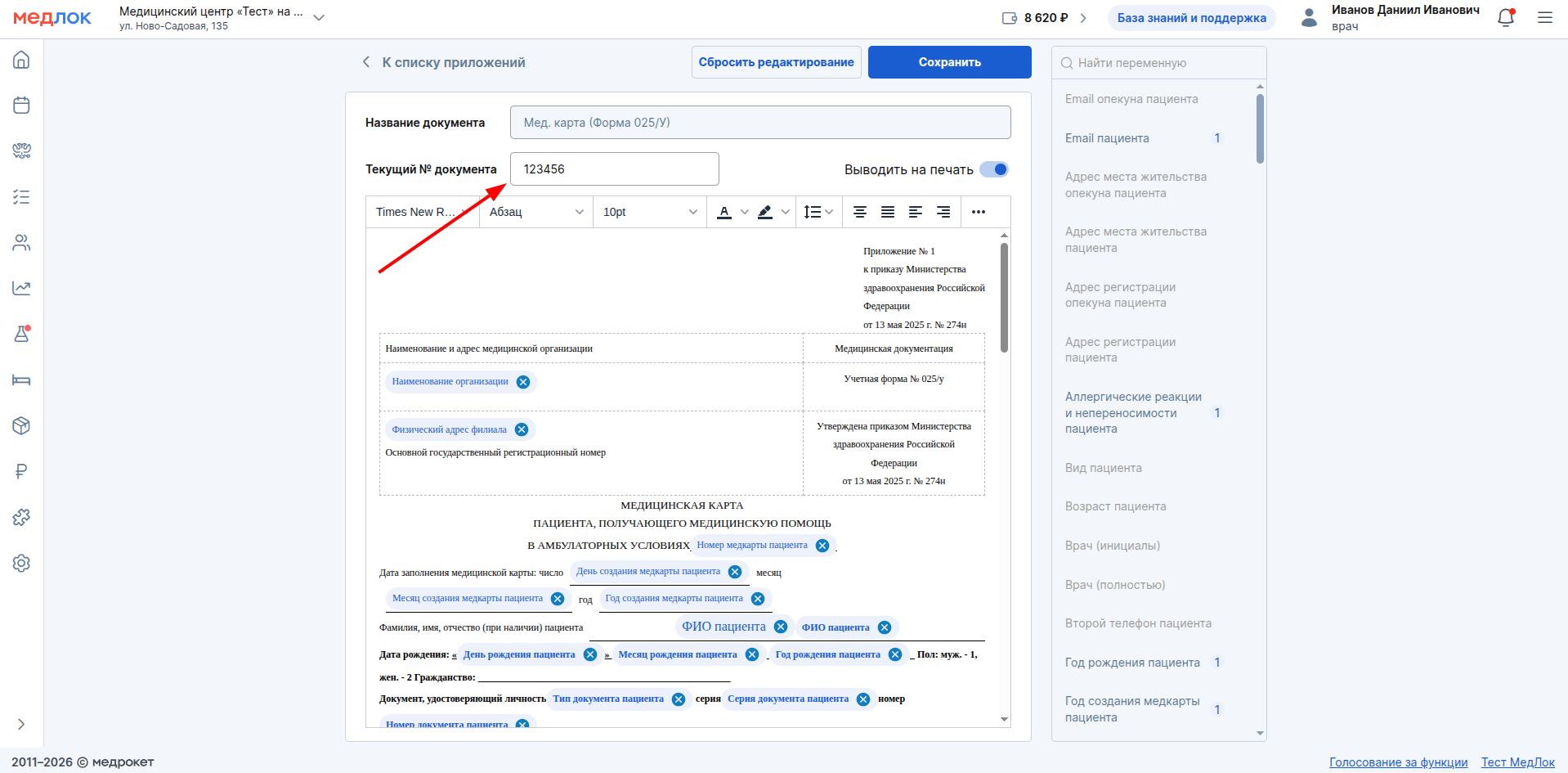
Task: Open the text color picker arrow
Action: [x=744, y=212]
